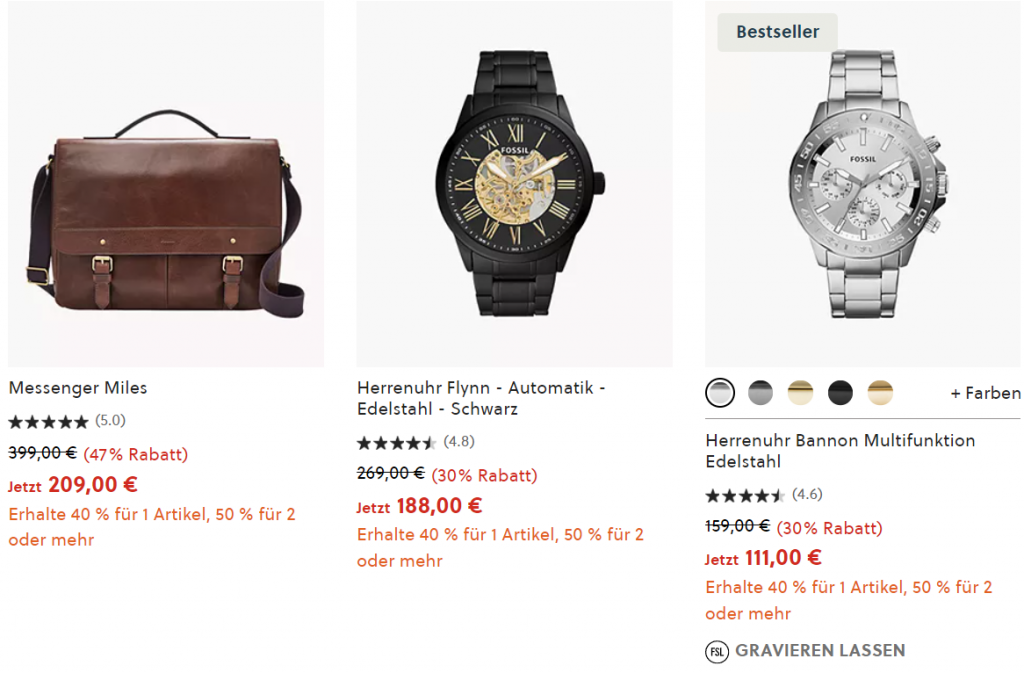Click the promo offer text under Messenger Miles
This screenshot has height=673, width=1024.
pos(152,527)
